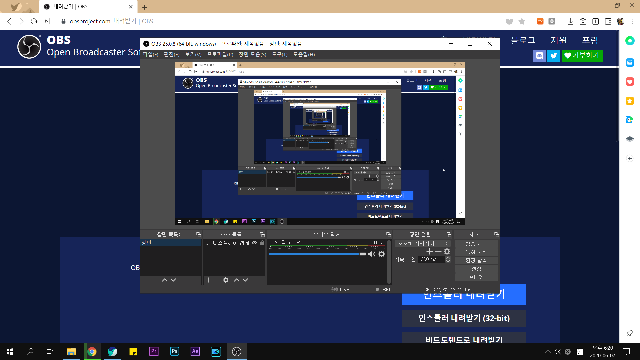Open a new browser tab with plus button
Image resolution: width=640 pixels, height=360 pixels.
pyautogui.click(x=144, y=7)
